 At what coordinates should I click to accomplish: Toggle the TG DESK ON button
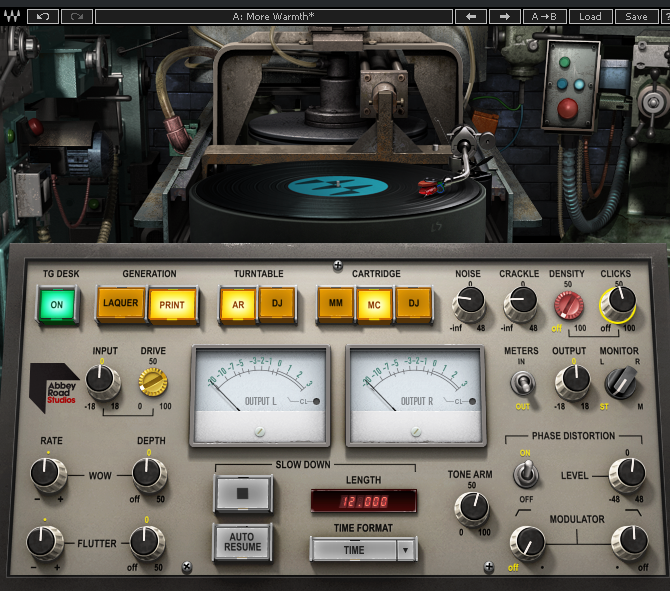point(57,305)
